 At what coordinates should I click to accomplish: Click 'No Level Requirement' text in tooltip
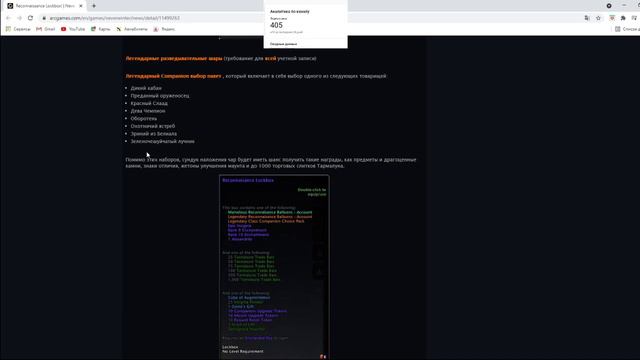(x=243, y=351)
